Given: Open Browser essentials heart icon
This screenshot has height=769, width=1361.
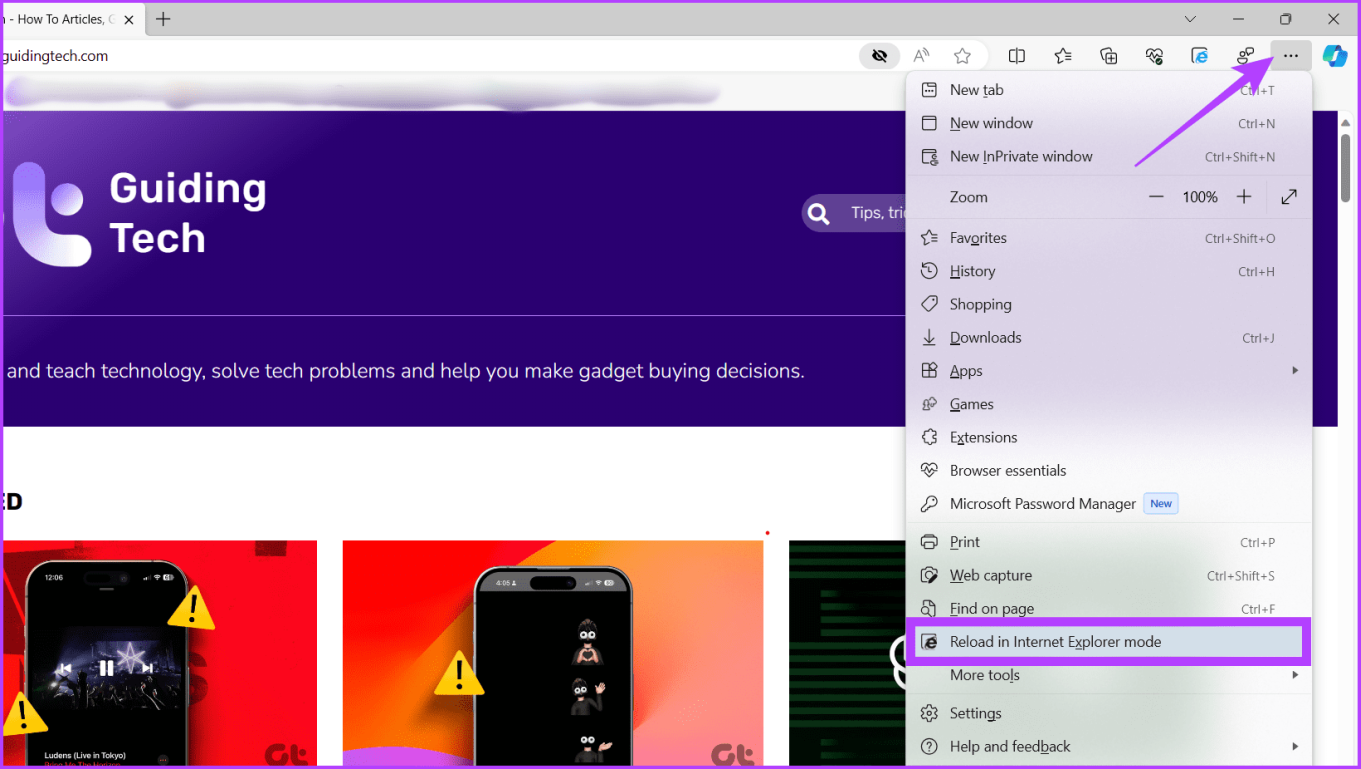Looking at the screenshot, I should click(x=1154, y=55).
